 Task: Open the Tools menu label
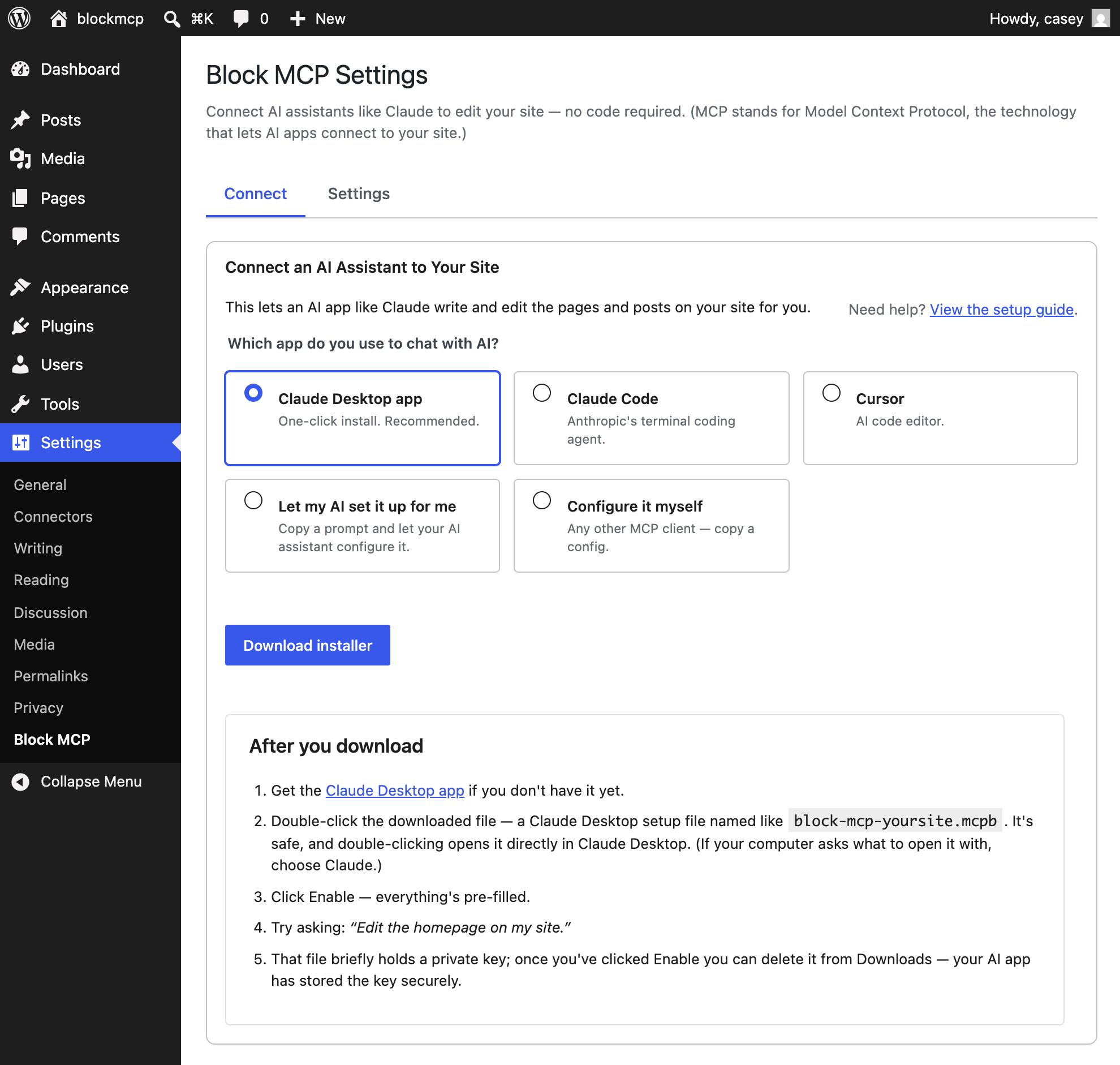tap(59, 403)
